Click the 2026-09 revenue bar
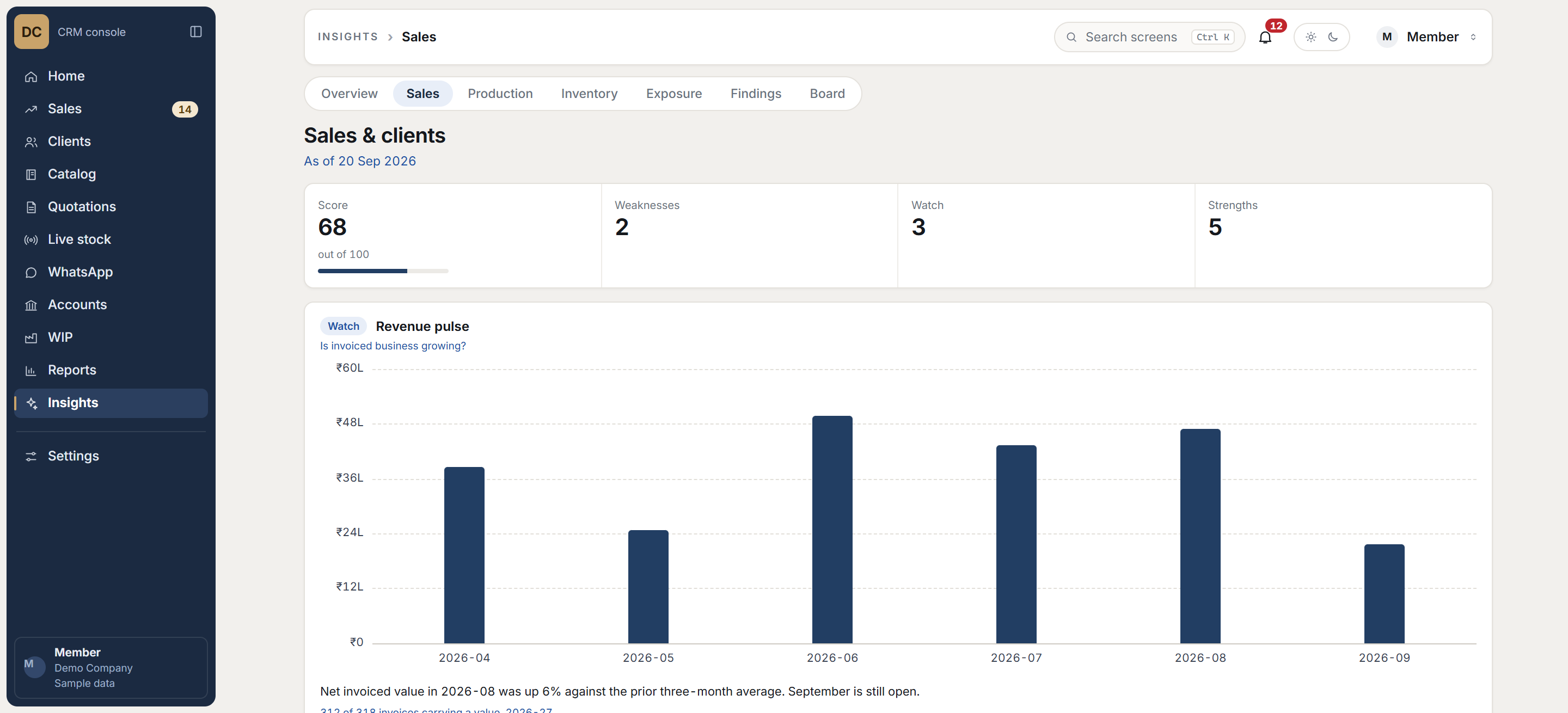Screen dimensions: 1568x713 [1383, 594]
